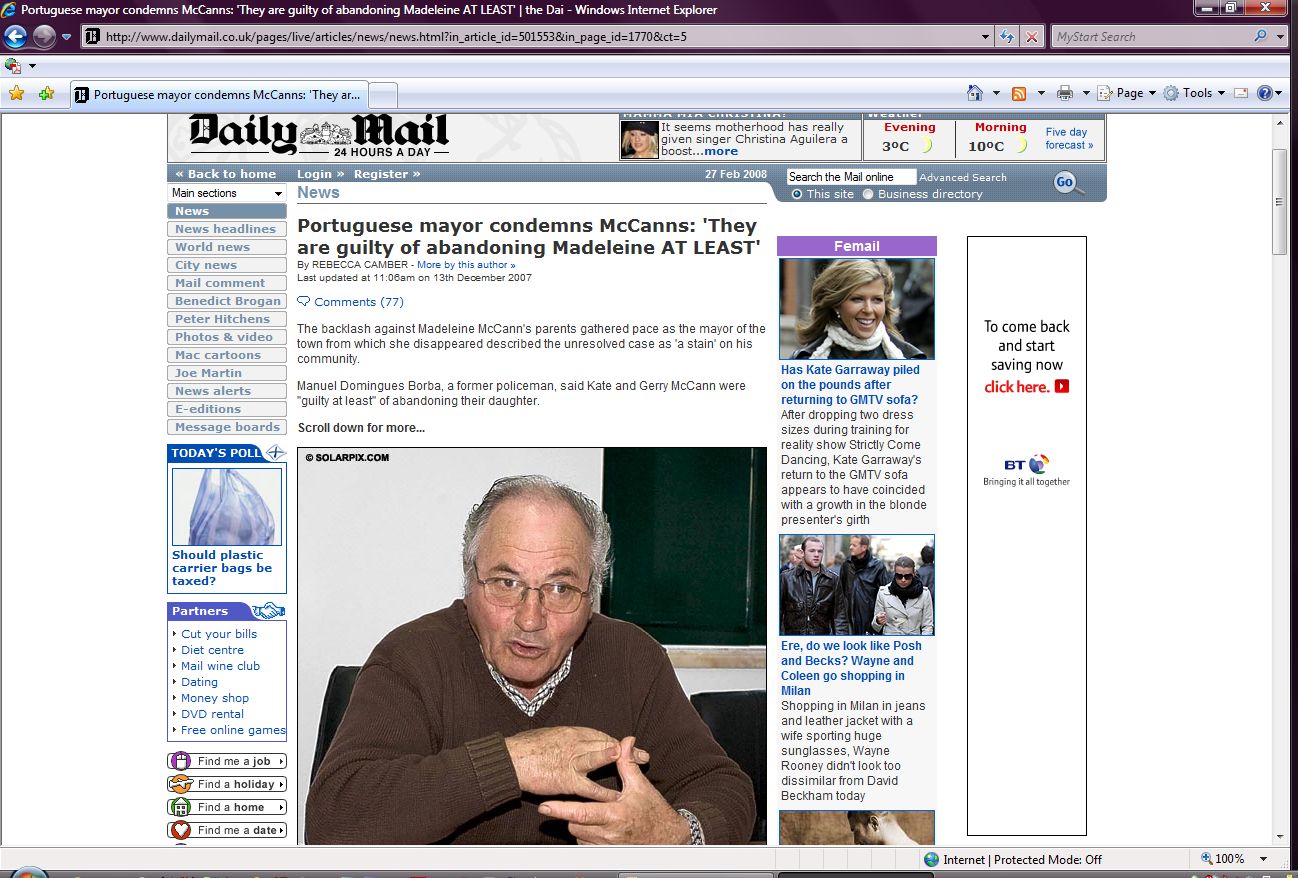
Task: Click the 'Search the Mail online' field
Action: pyautogui.click(x=850, y=177)
